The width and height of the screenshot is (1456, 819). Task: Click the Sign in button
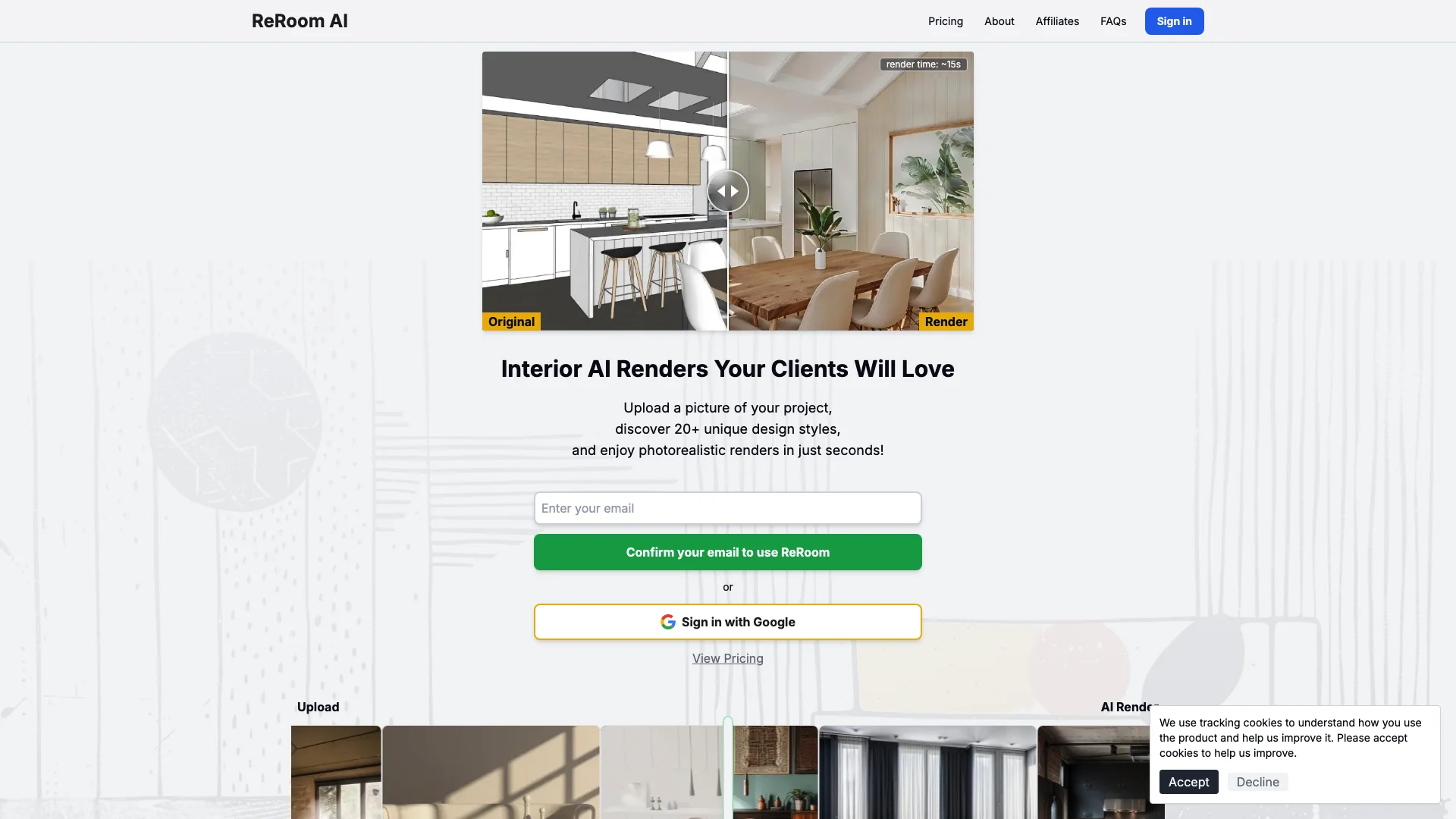1173,21
